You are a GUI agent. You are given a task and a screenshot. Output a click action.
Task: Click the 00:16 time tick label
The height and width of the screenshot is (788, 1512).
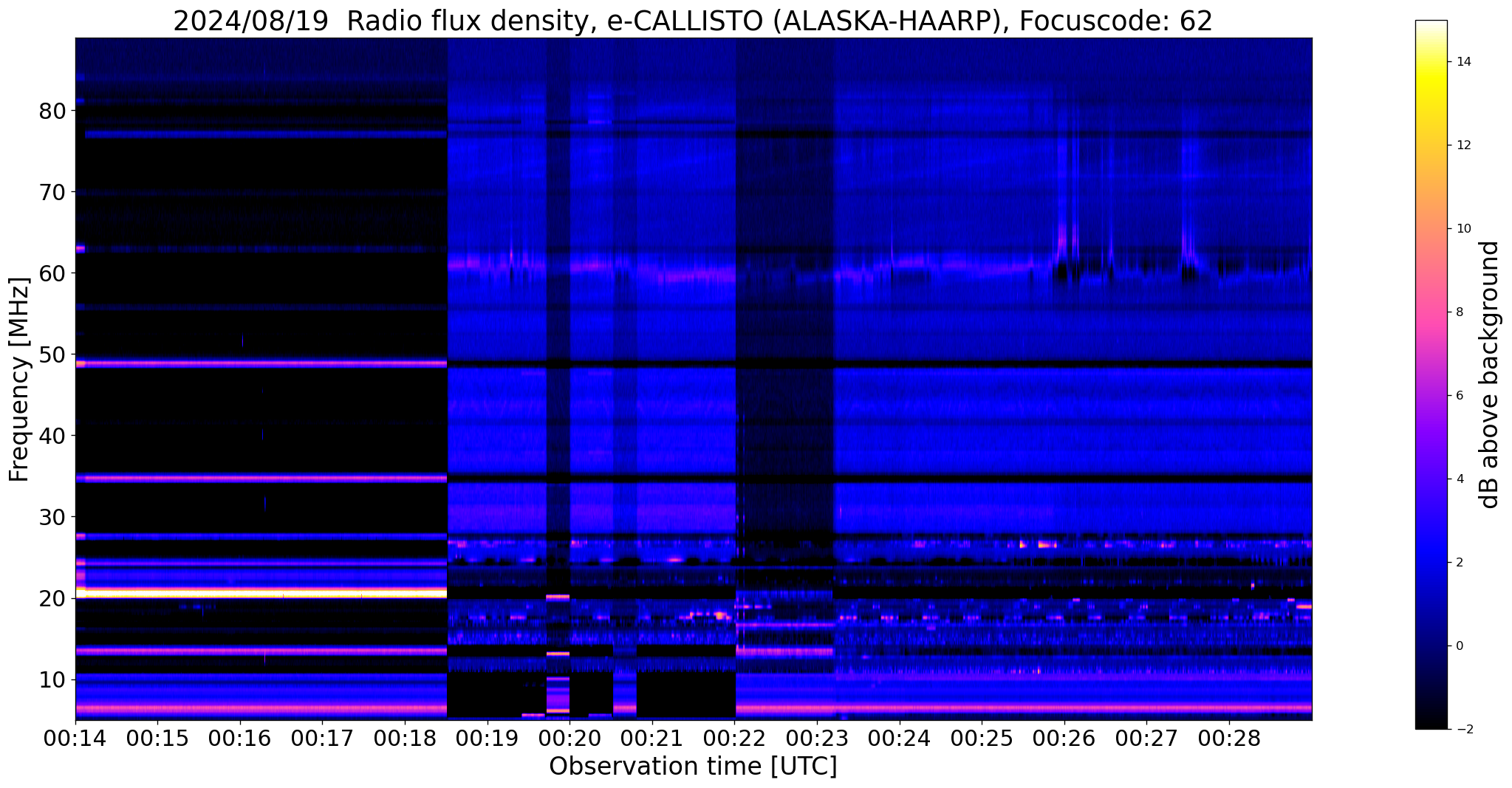[x=240, y=738]
